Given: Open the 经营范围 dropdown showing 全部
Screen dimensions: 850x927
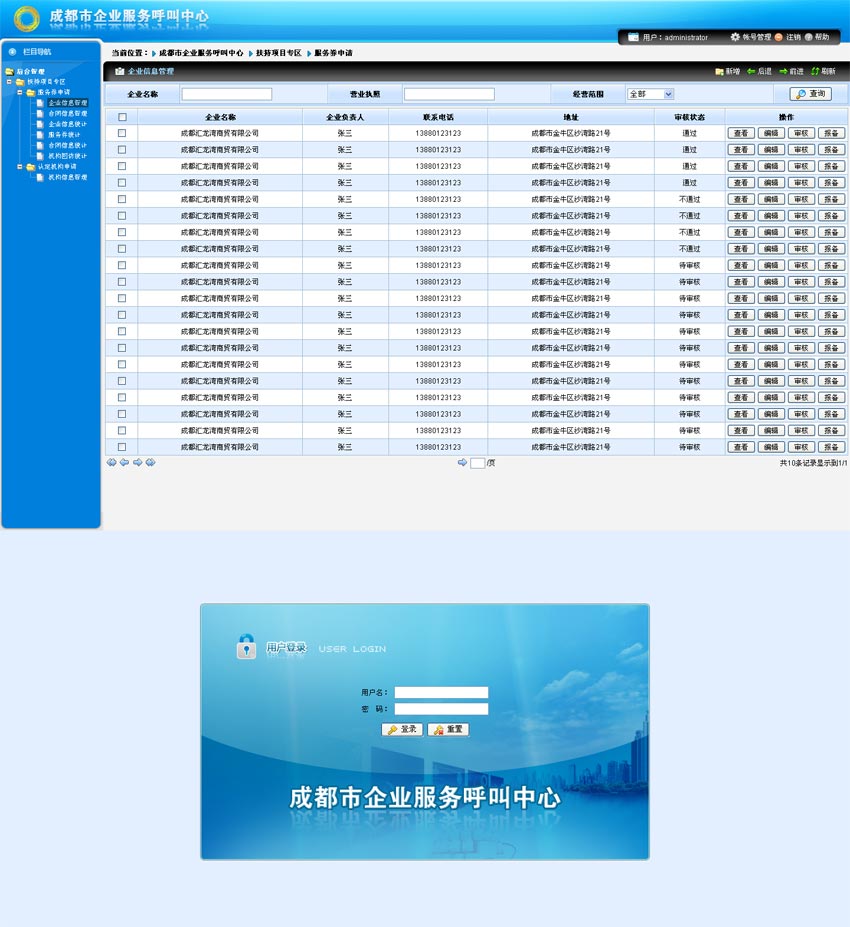Looking at the screenshot, I should coord(650,94).
